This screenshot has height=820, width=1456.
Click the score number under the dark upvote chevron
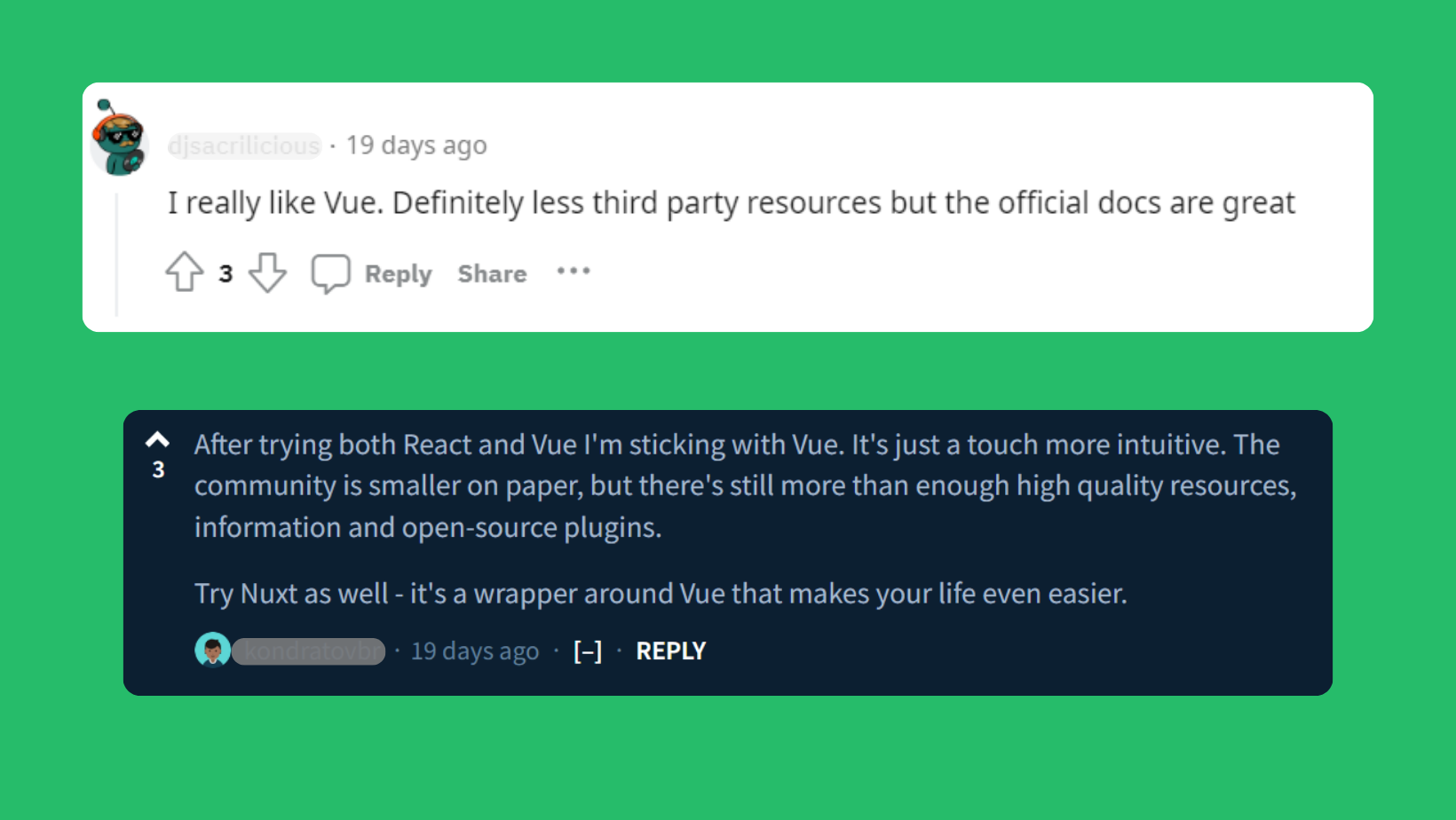click(158, 469)
